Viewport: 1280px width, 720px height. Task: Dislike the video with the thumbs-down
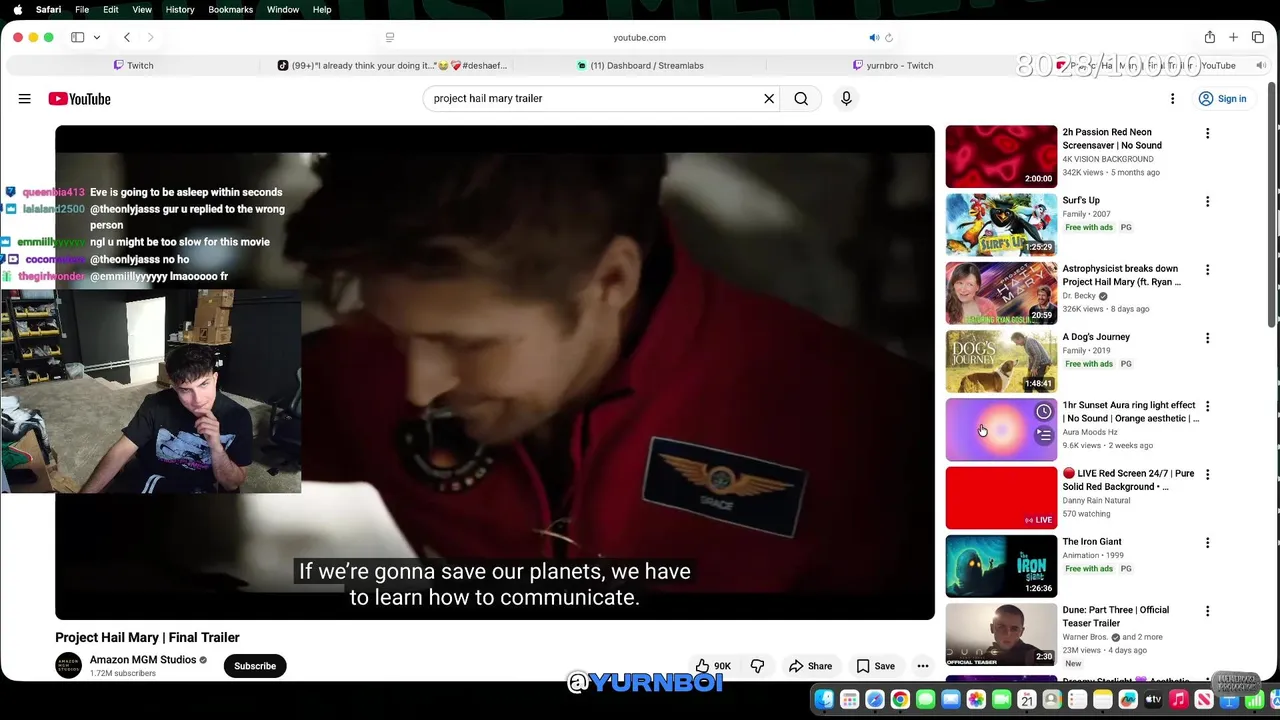[x=757, y=666]
